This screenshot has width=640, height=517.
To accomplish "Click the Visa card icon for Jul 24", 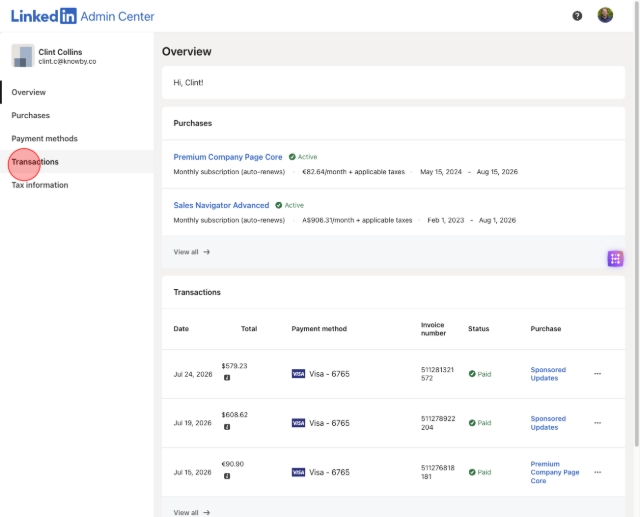I will coord(298,373).
